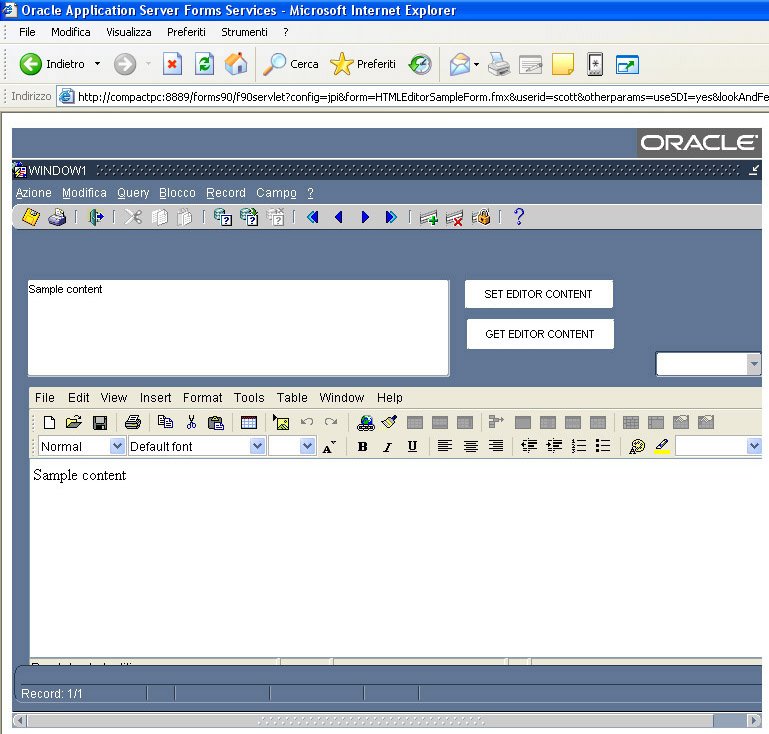
Task: Click SET EDITOR CONTENT button
Action: coord(538,294)
